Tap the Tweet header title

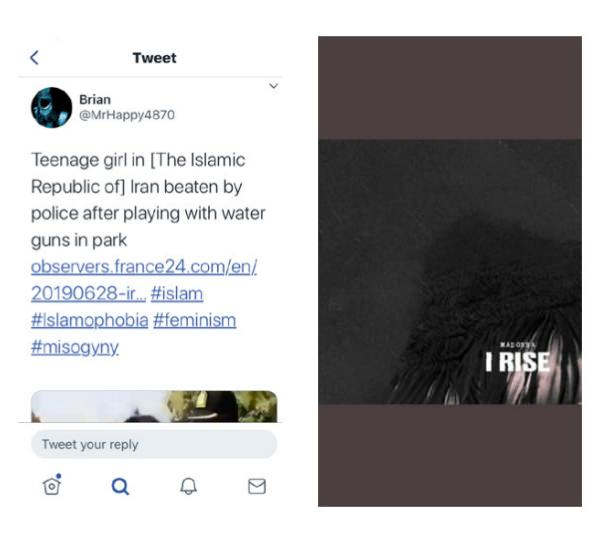pos(155,58)
